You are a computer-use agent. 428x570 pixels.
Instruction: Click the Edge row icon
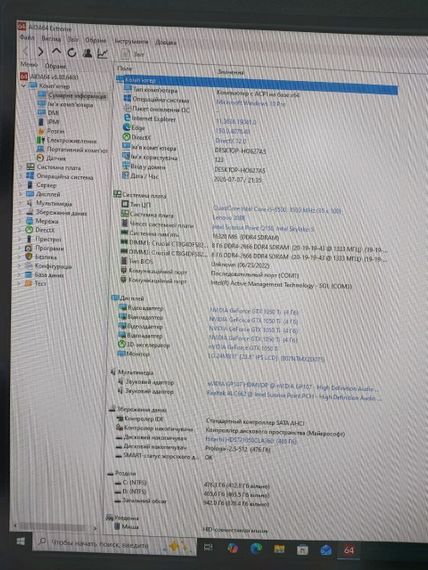127,127
